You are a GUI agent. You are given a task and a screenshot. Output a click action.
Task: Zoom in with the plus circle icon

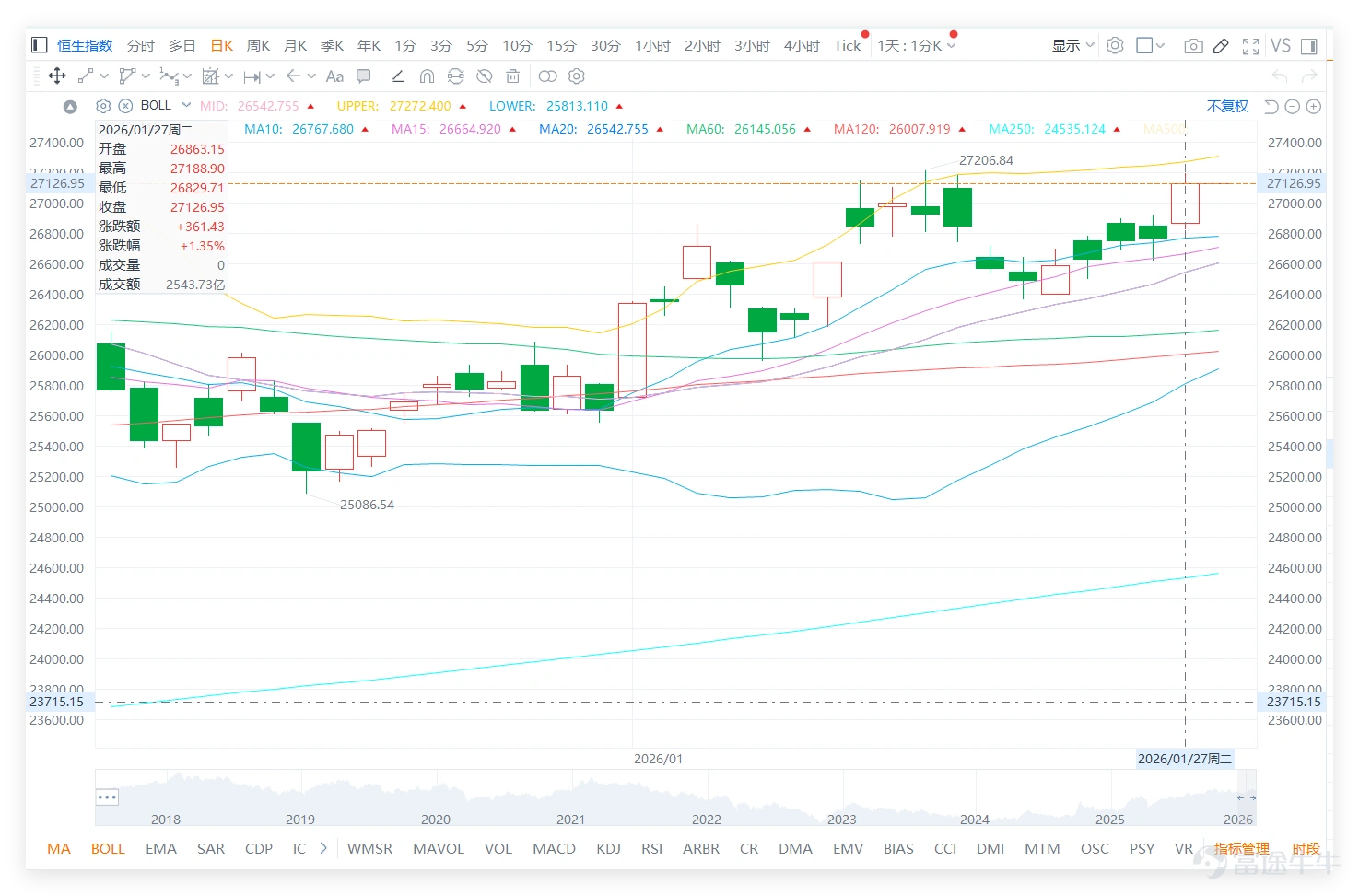[x=1314, y=107]
